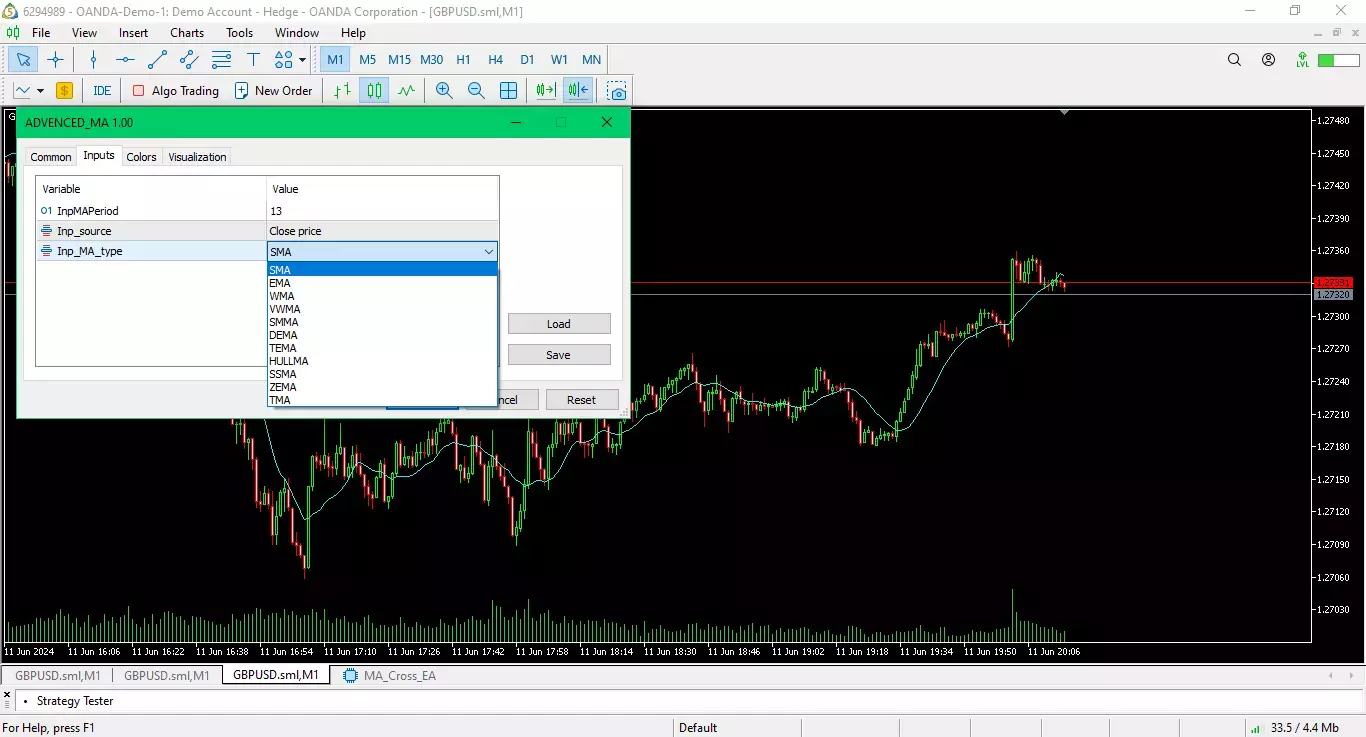Expand the shapes objects dropdown arrow
This screenshot has width=1366, height=737.
coord(302,60)
